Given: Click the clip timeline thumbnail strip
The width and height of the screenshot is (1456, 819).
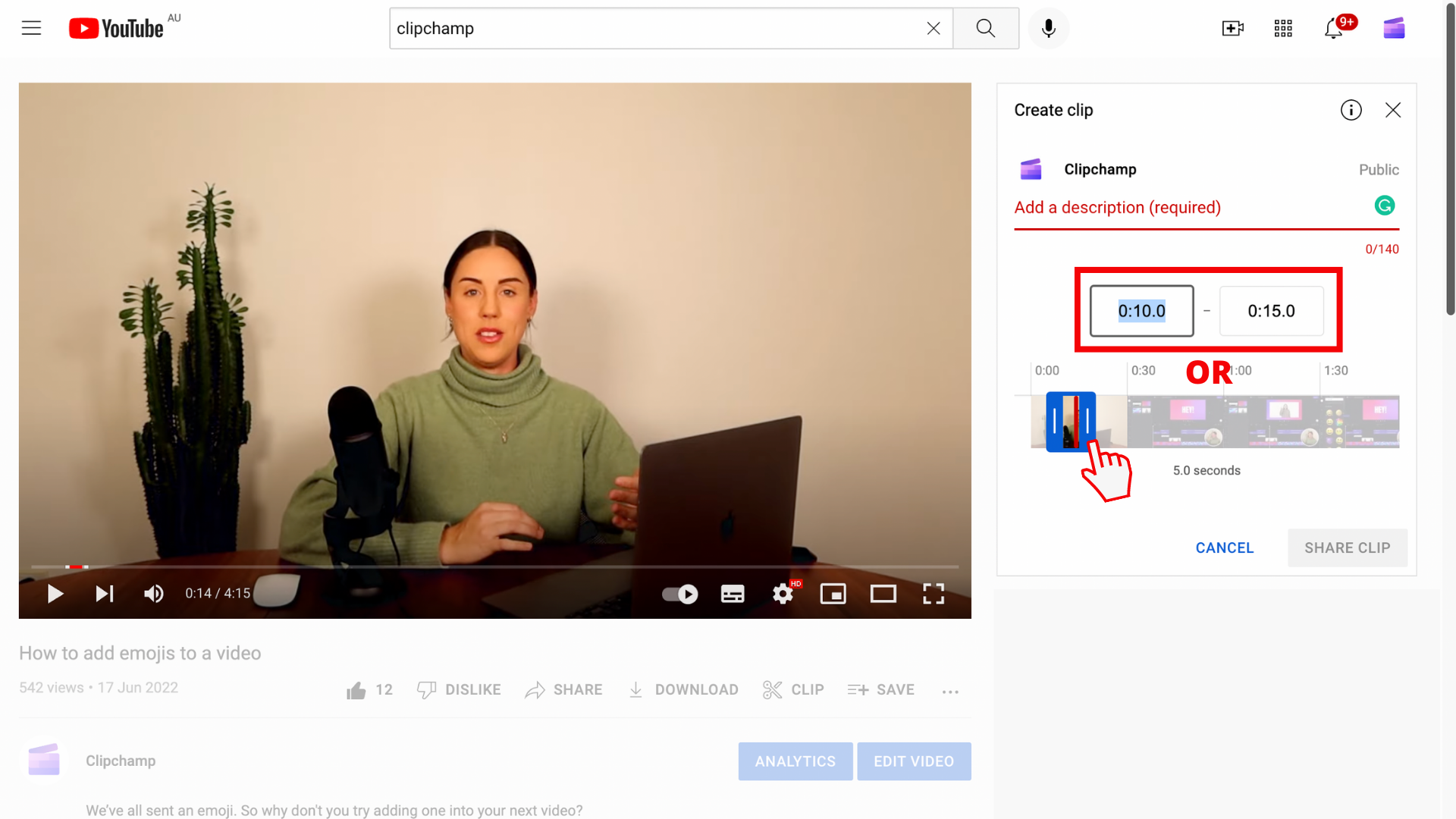Looking at the screenshot, I should tap(1214, 422).
